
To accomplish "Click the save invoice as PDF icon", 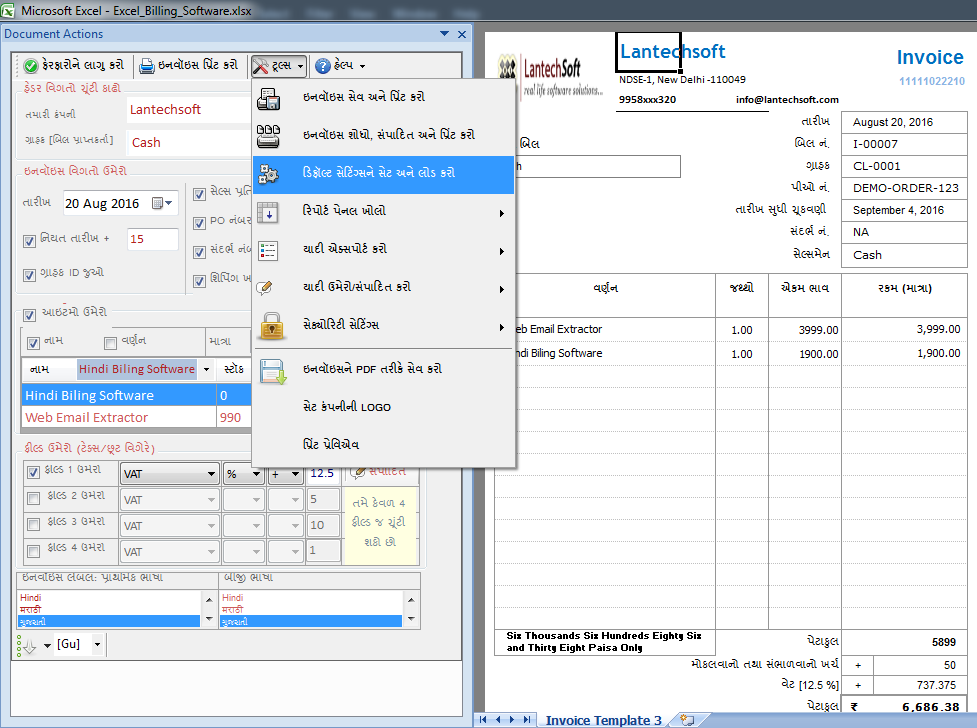I will pyautogui.click(x=272, y=371).
